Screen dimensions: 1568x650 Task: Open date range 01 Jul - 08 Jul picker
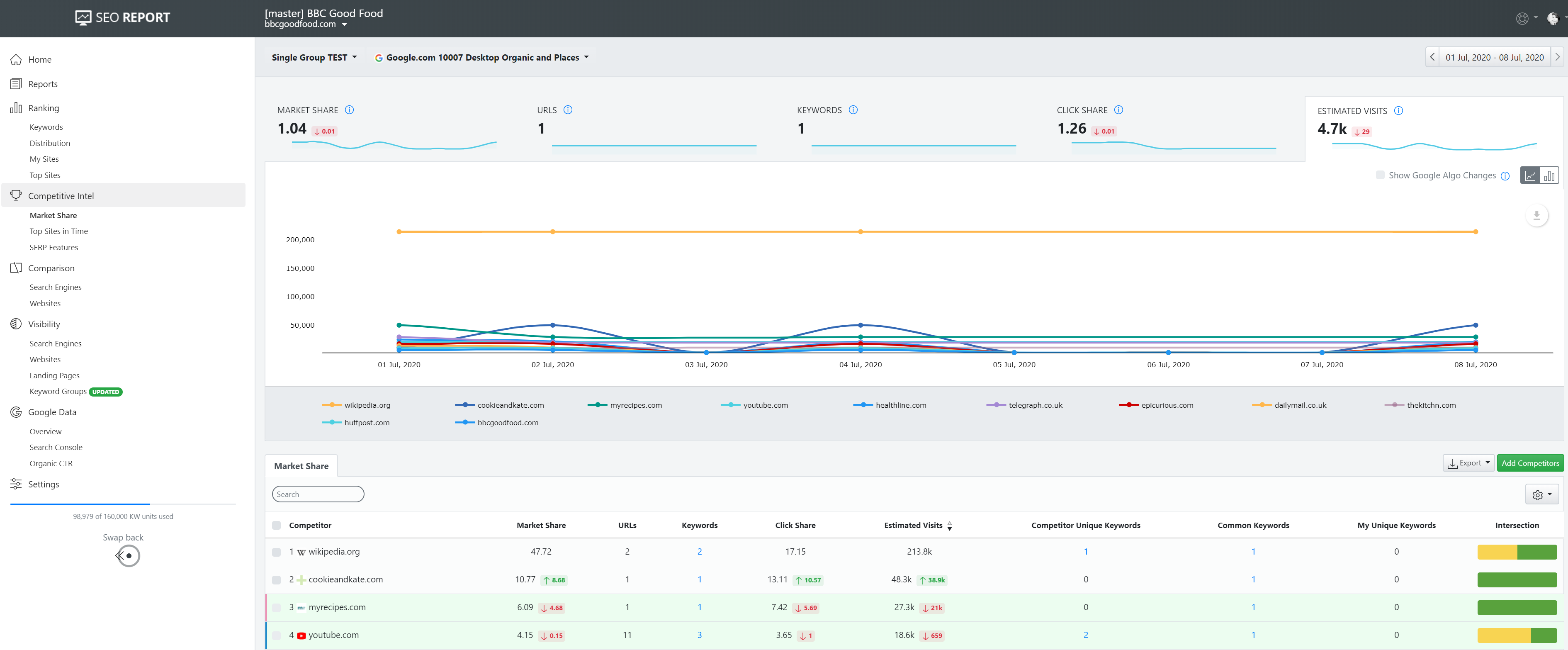click(x=1494, y=57)
